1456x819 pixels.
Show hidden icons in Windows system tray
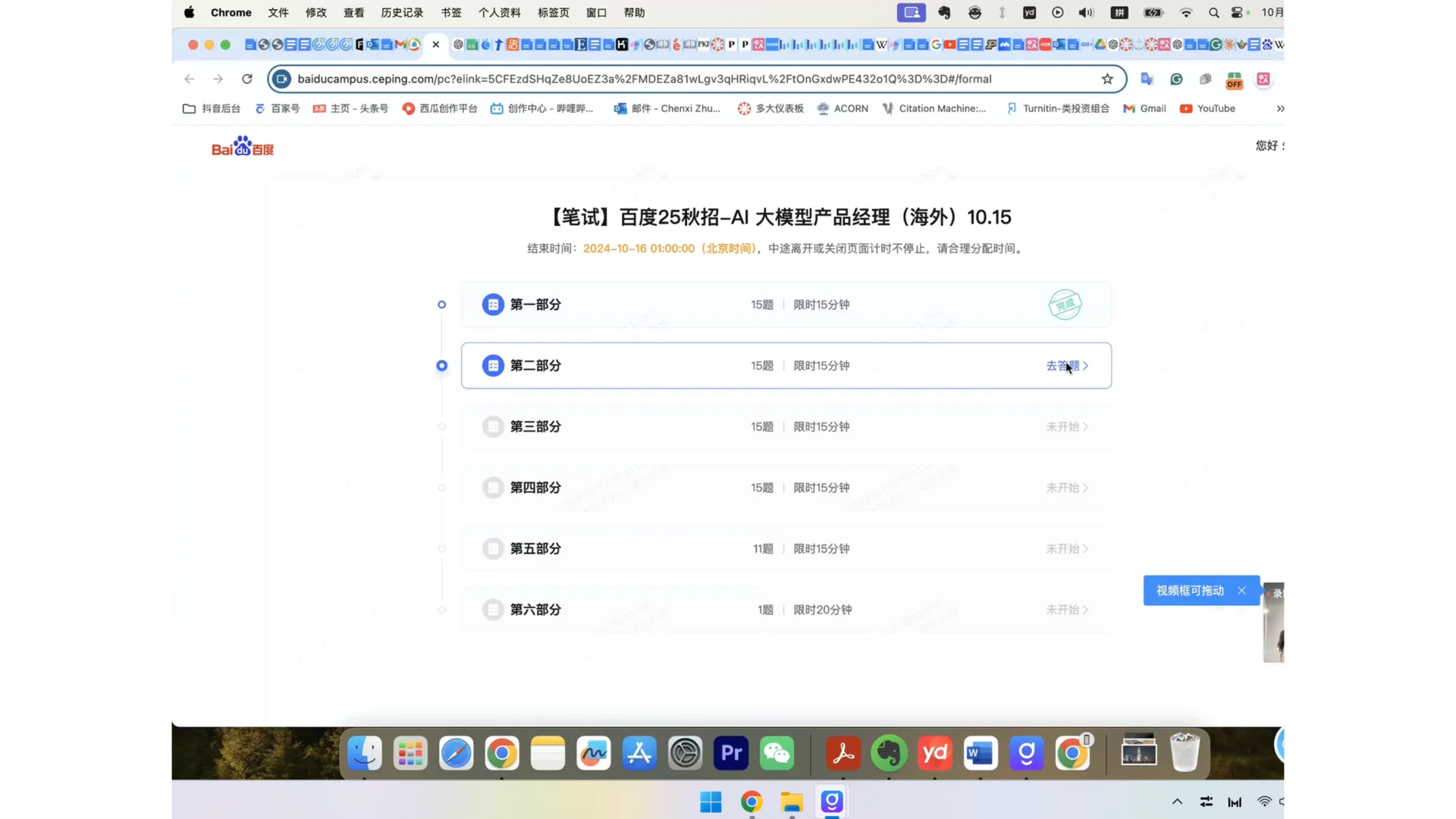point(1177,802)
